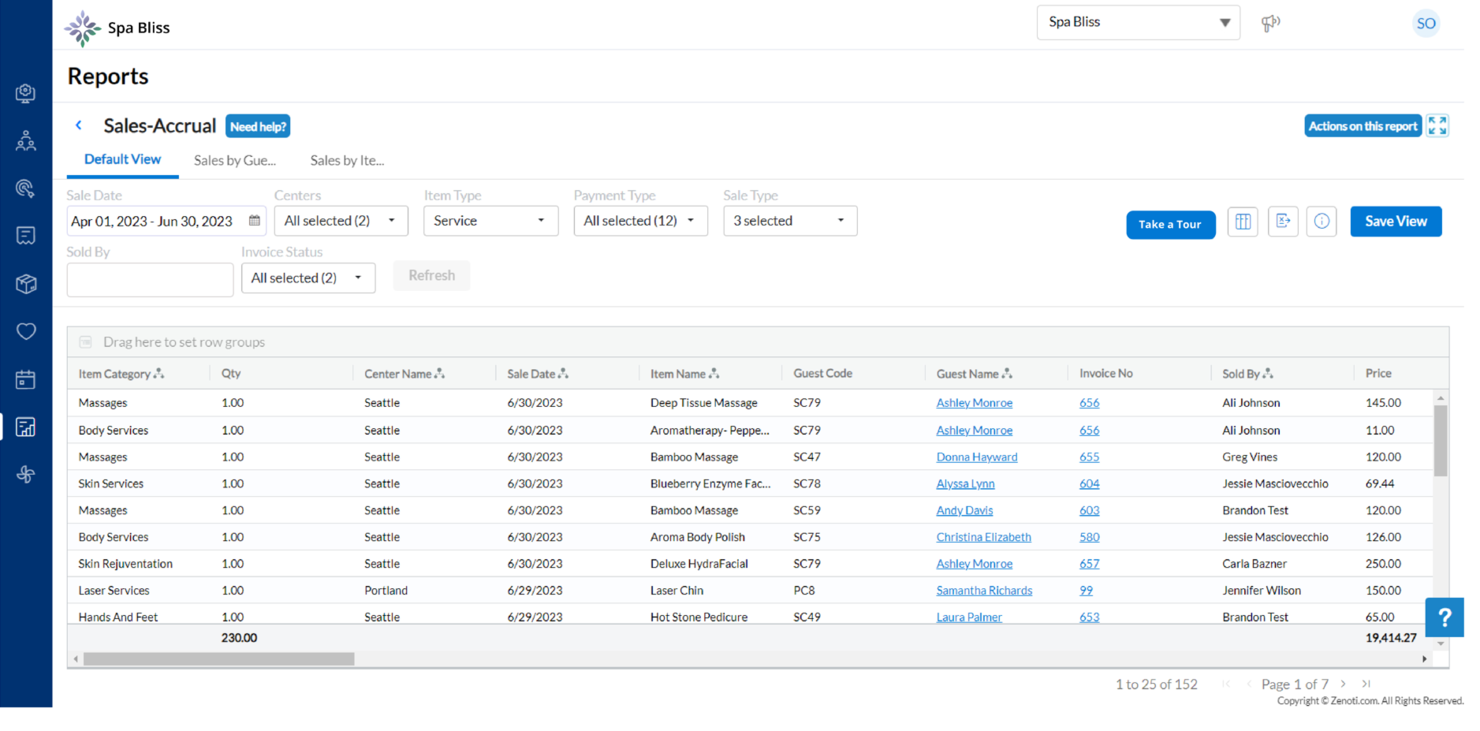Toggle fullscreen report view icon
The width and height of the screenshot is (1480, 731).
point(1437,126)
